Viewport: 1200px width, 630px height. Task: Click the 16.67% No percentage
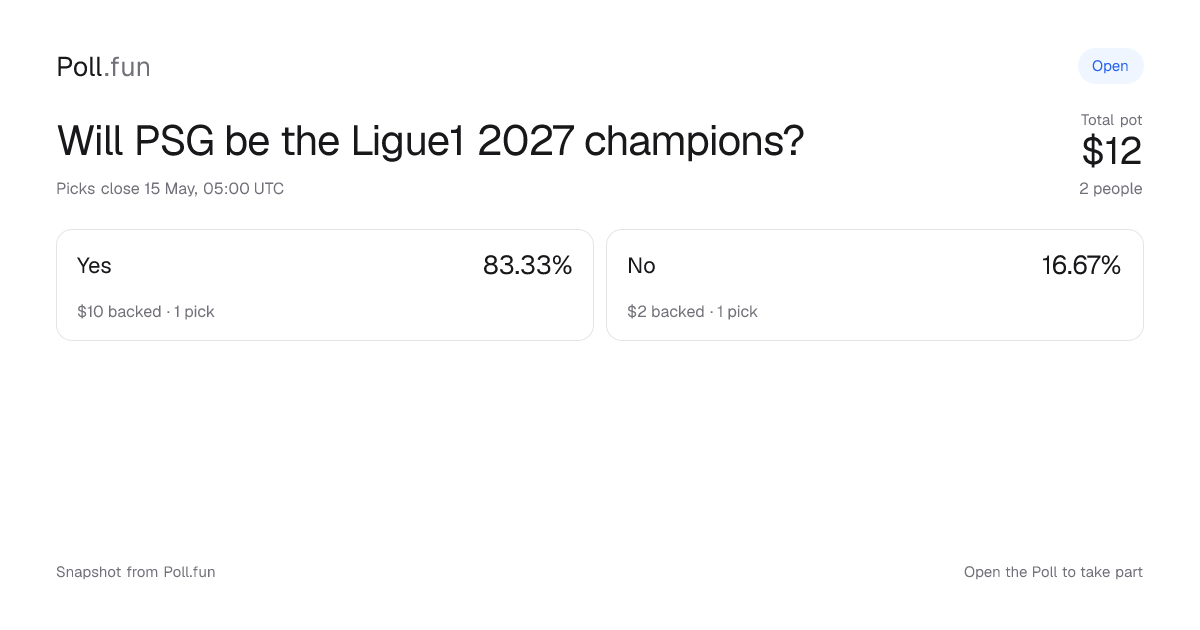point(1081,265)
